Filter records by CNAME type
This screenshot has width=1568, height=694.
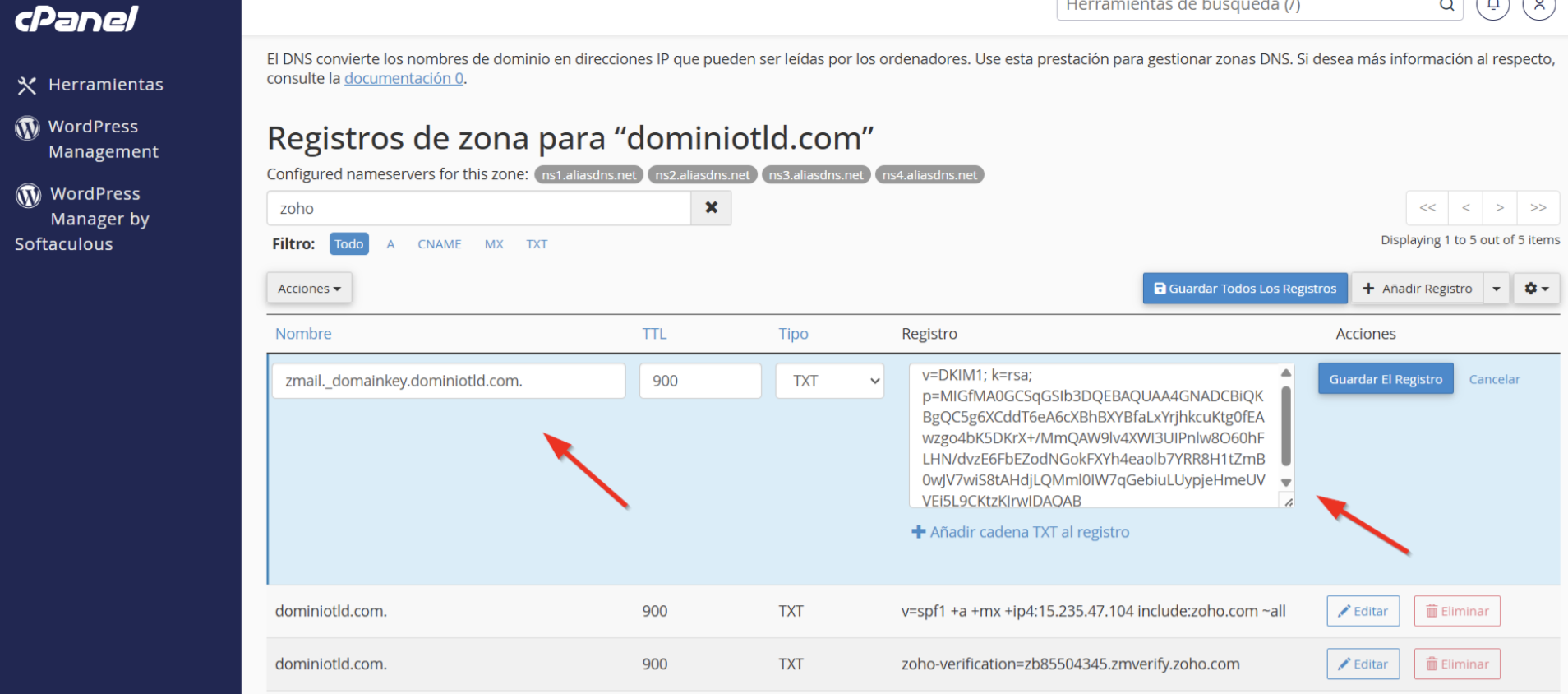(439, 244)
